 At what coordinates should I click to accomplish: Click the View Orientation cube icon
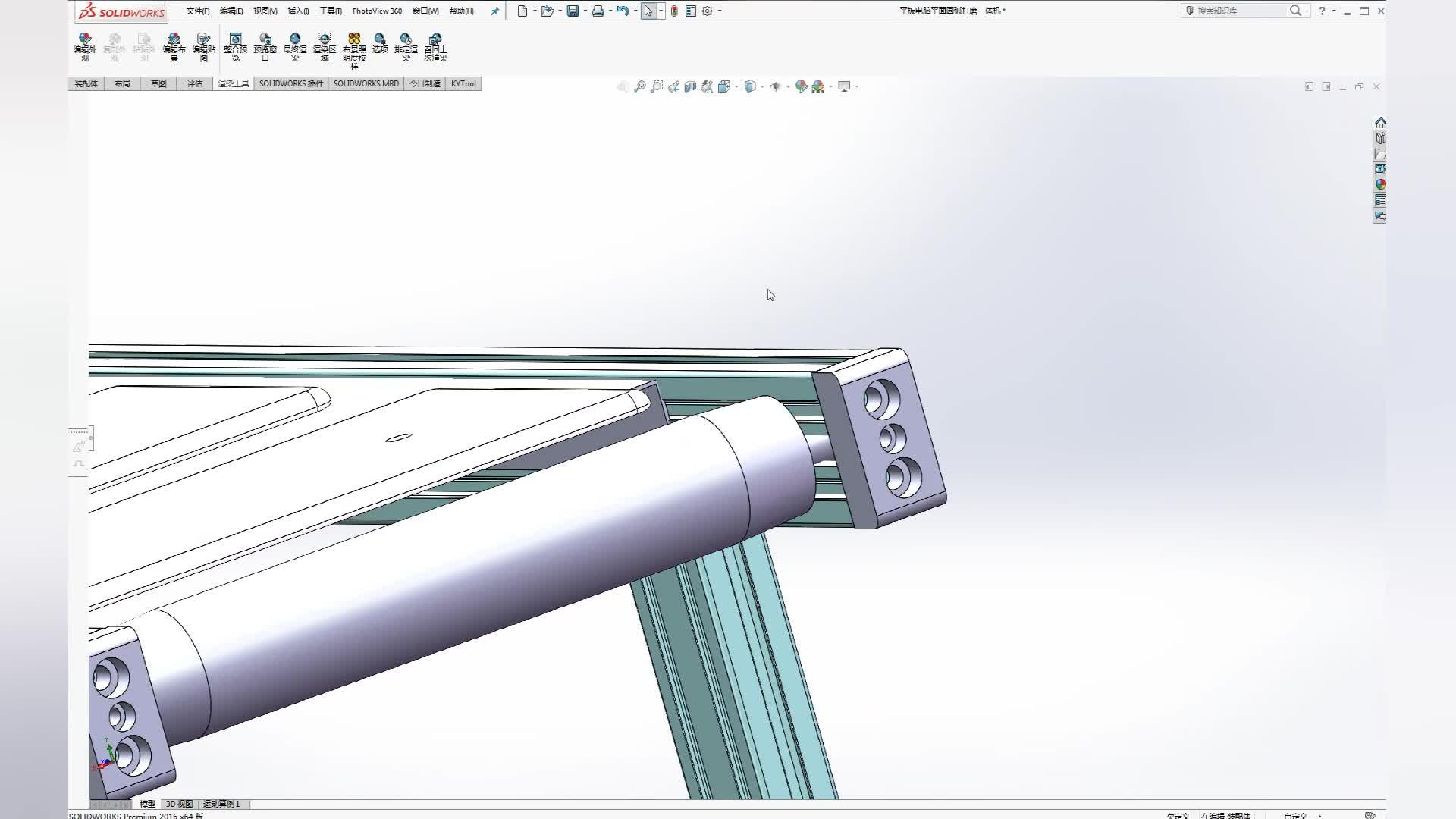(724, 86)
